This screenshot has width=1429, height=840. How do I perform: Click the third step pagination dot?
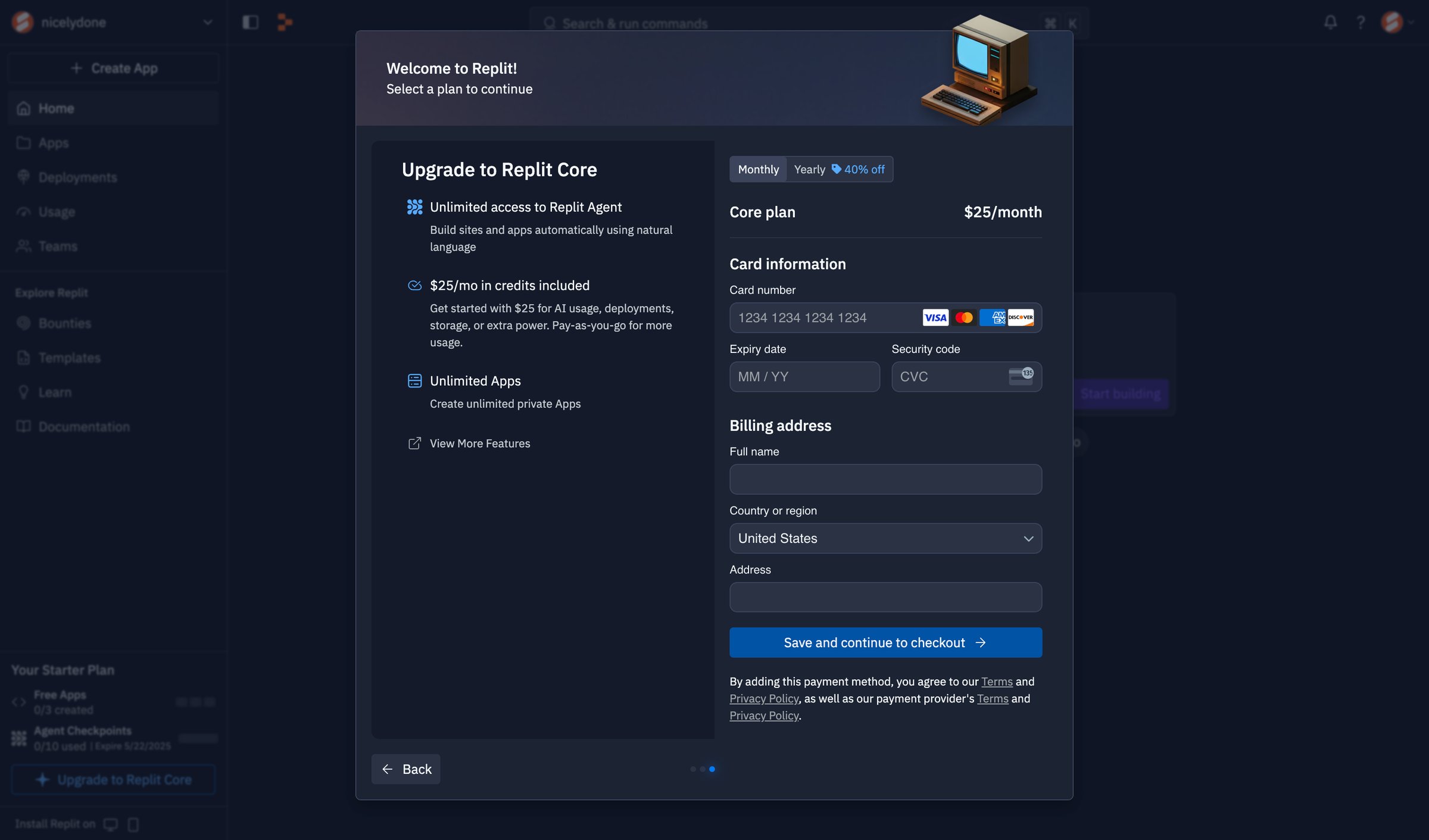712,769
